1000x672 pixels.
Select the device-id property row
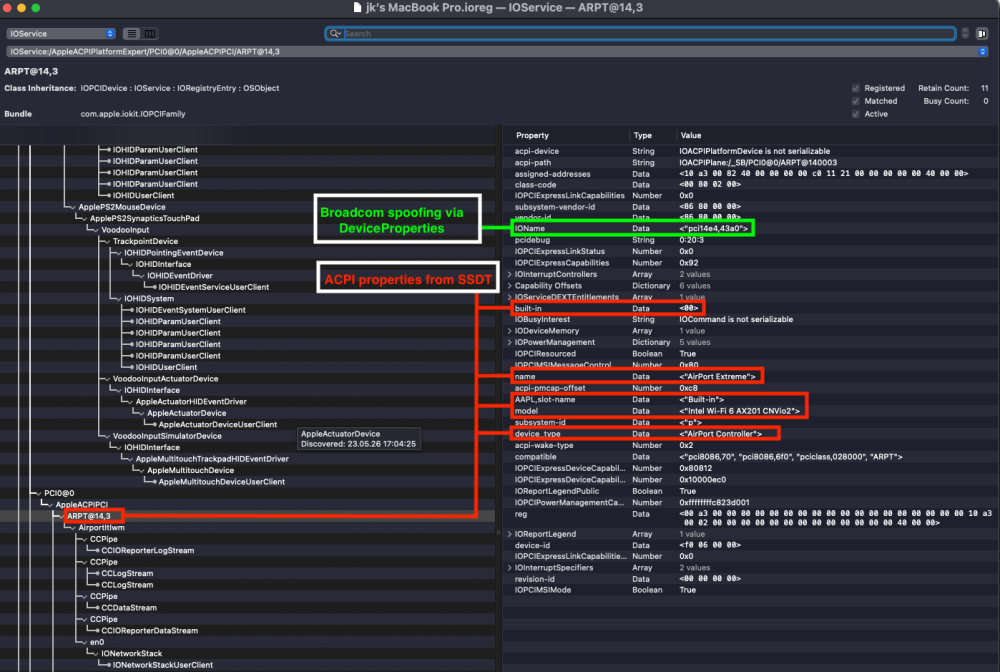751,546
